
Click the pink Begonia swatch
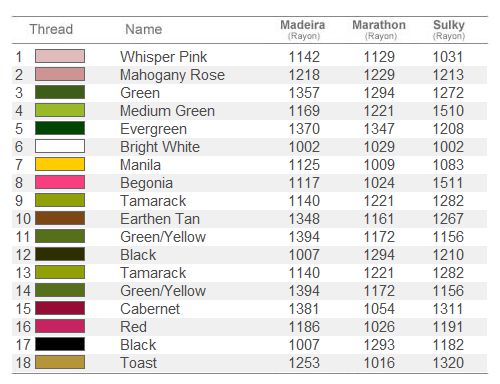[60, 182]
